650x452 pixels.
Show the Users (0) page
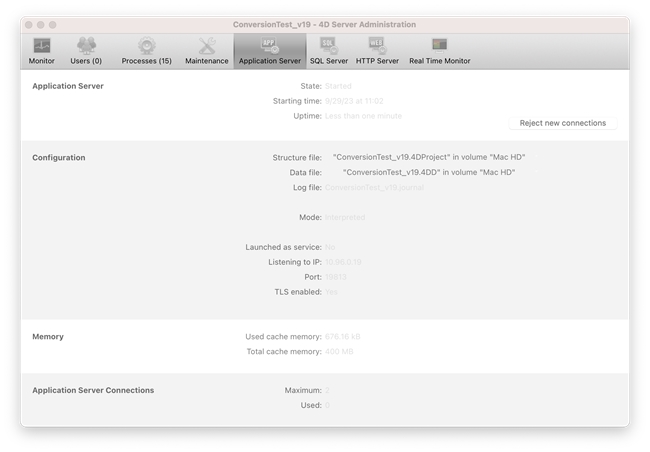coord(86,46)
